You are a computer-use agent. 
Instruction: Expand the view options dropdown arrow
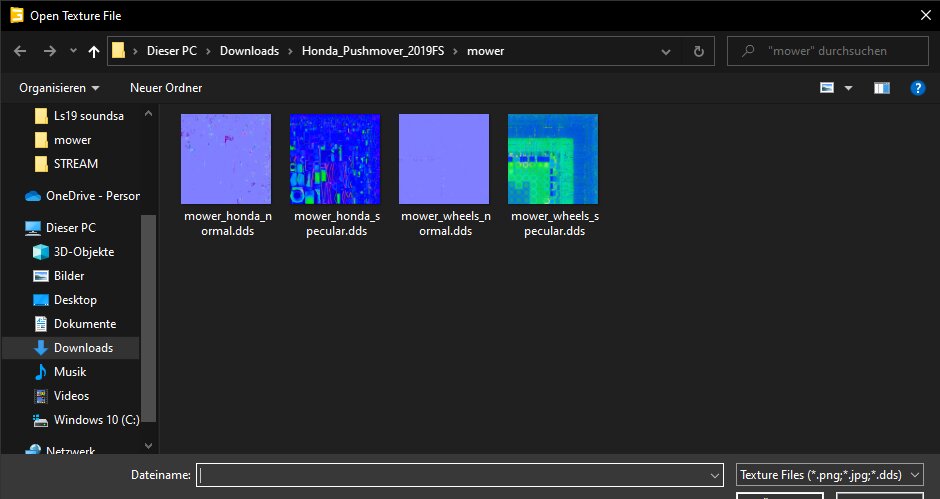(x=849, y=88)
